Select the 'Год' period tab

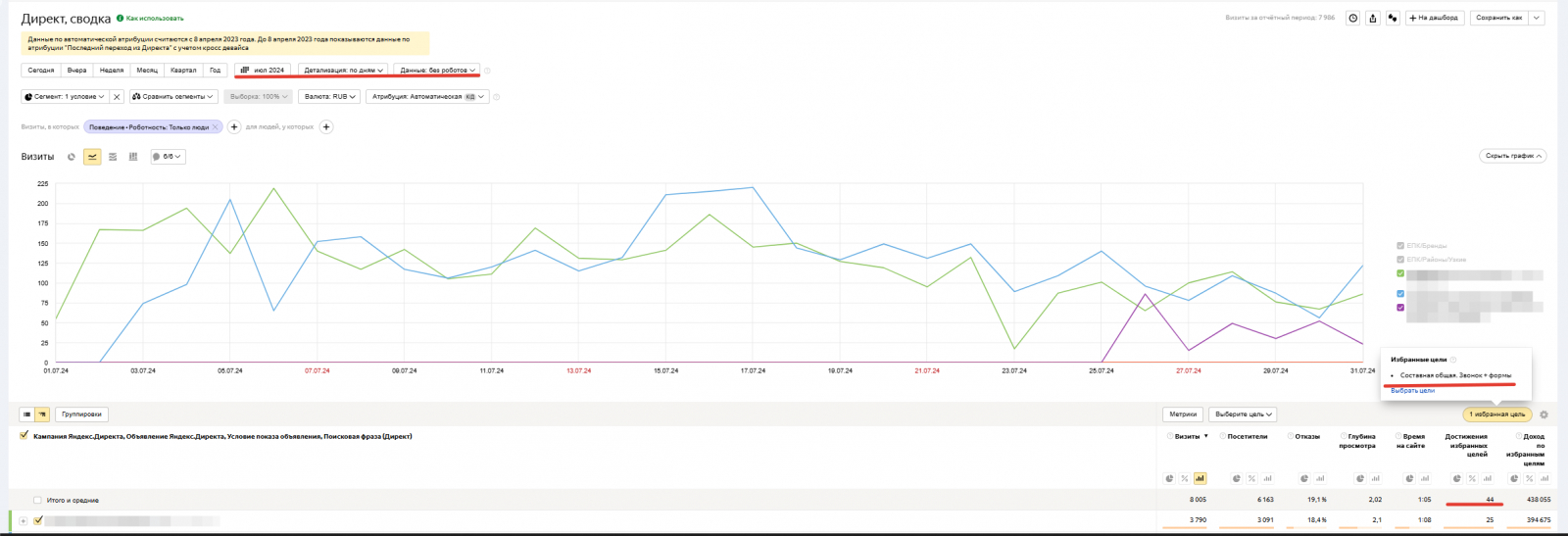click(x=216, y=71)
